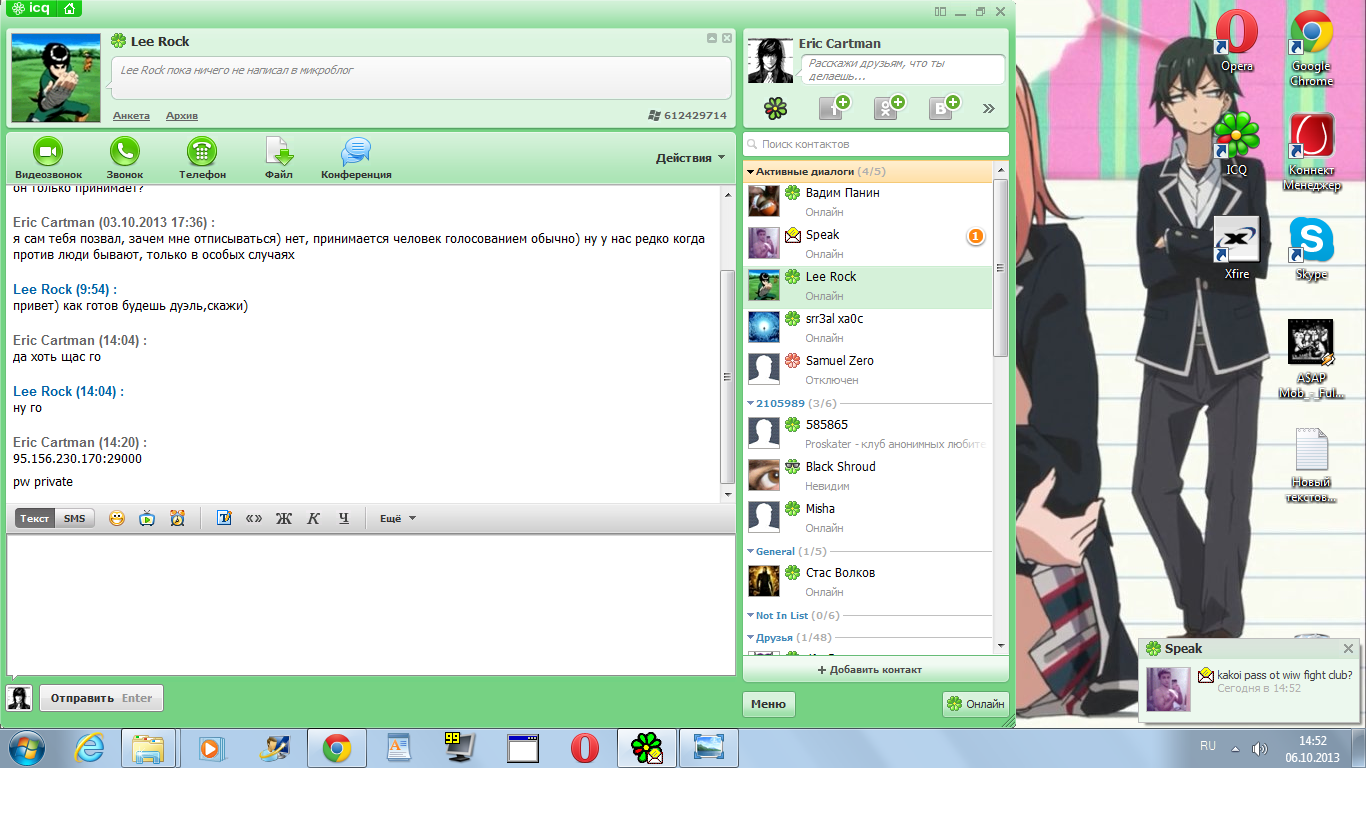Image resolution: width=1366 pixels, height=819 pixels.
Task: Click the green Звонок call icon
Action: (125, 152)
